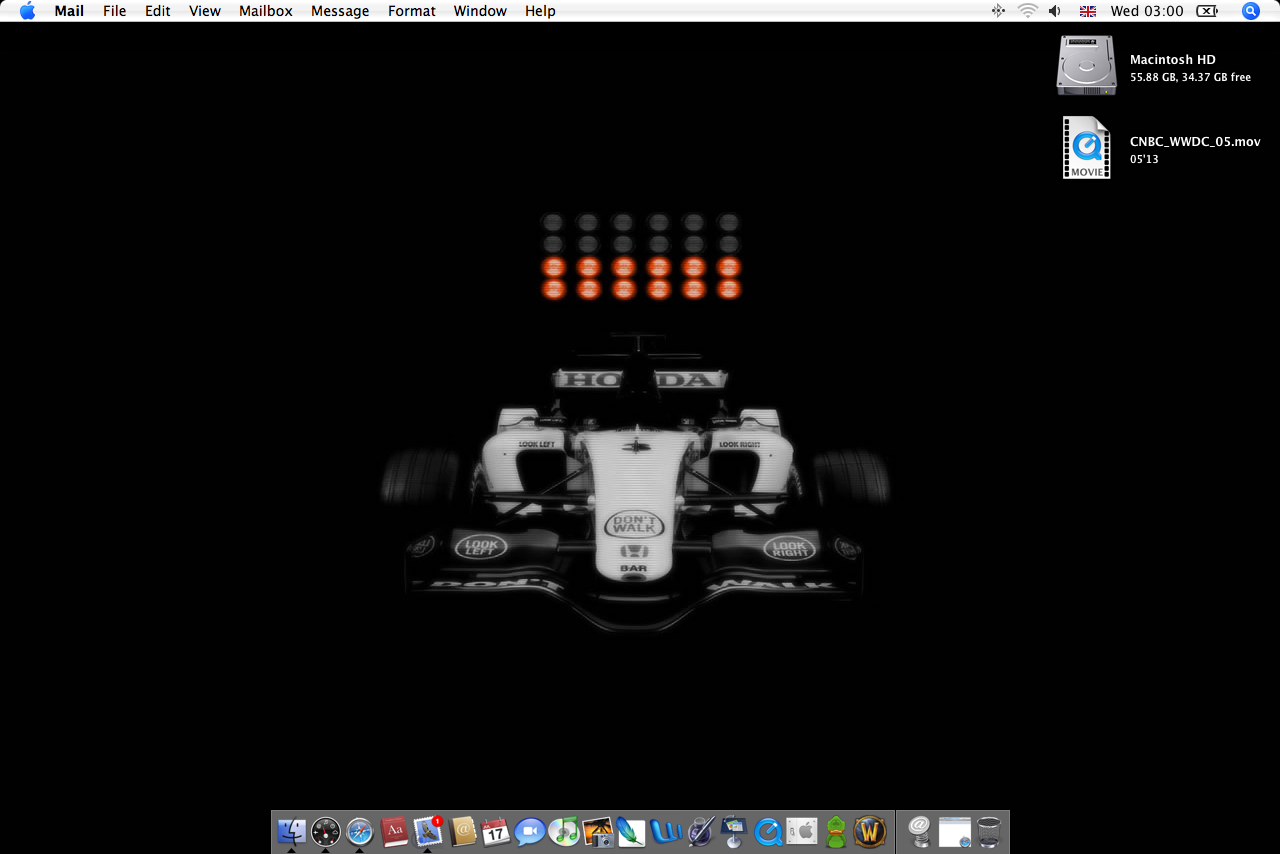Open the Dictionary app in the Dock
Image resolution: width=1280 pixels, height=854 pixels.
394,831
